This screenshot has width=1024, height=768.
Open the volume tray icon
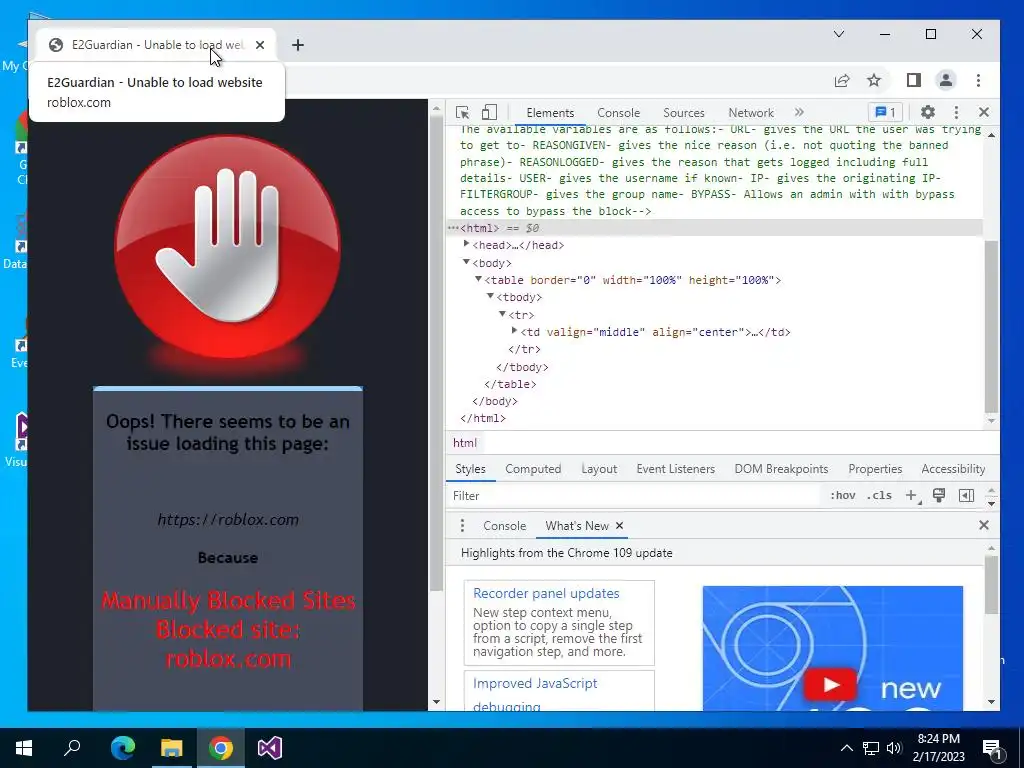pyautogui.click(x=894, y=748)
